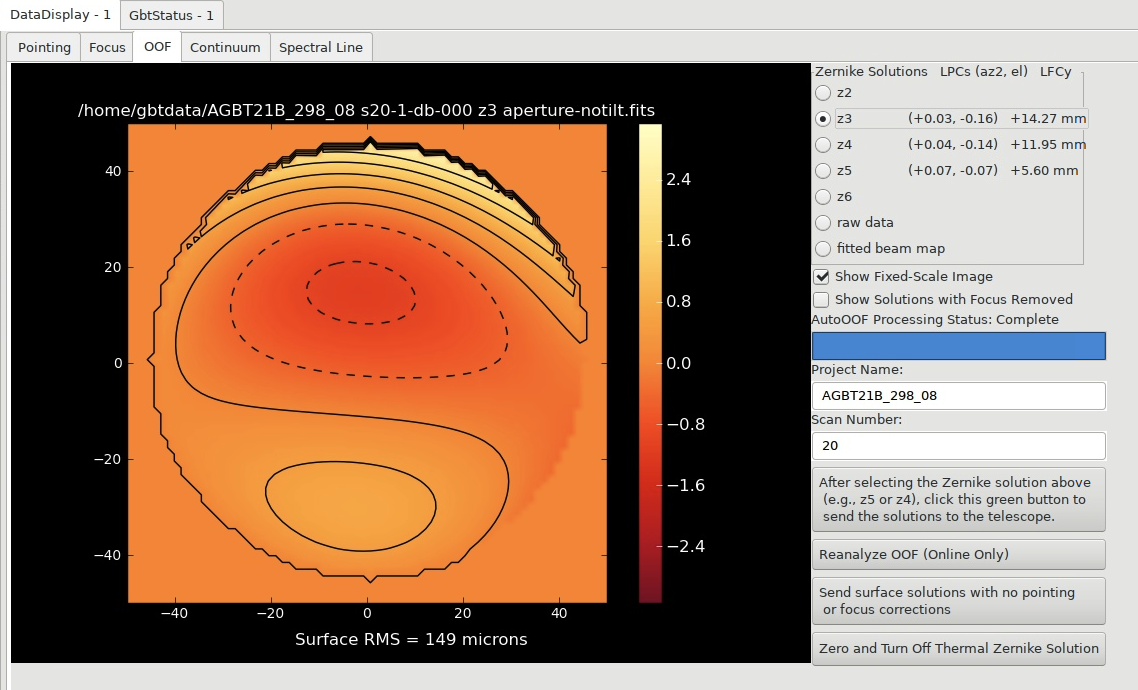Click the z4 value +11.95 mm

point(1048,144)
